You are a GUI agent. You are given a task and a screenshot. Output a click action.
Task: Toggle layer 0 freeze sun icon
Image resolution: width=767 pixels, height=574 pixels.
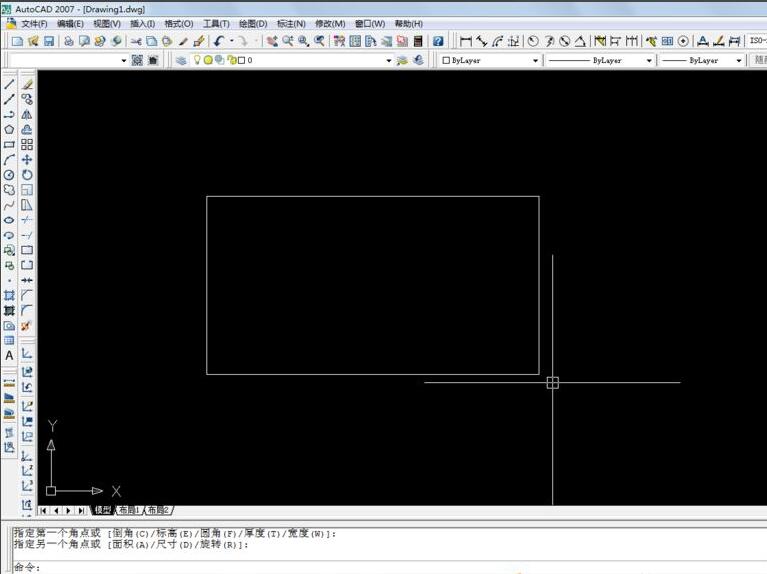pos(208,60)
